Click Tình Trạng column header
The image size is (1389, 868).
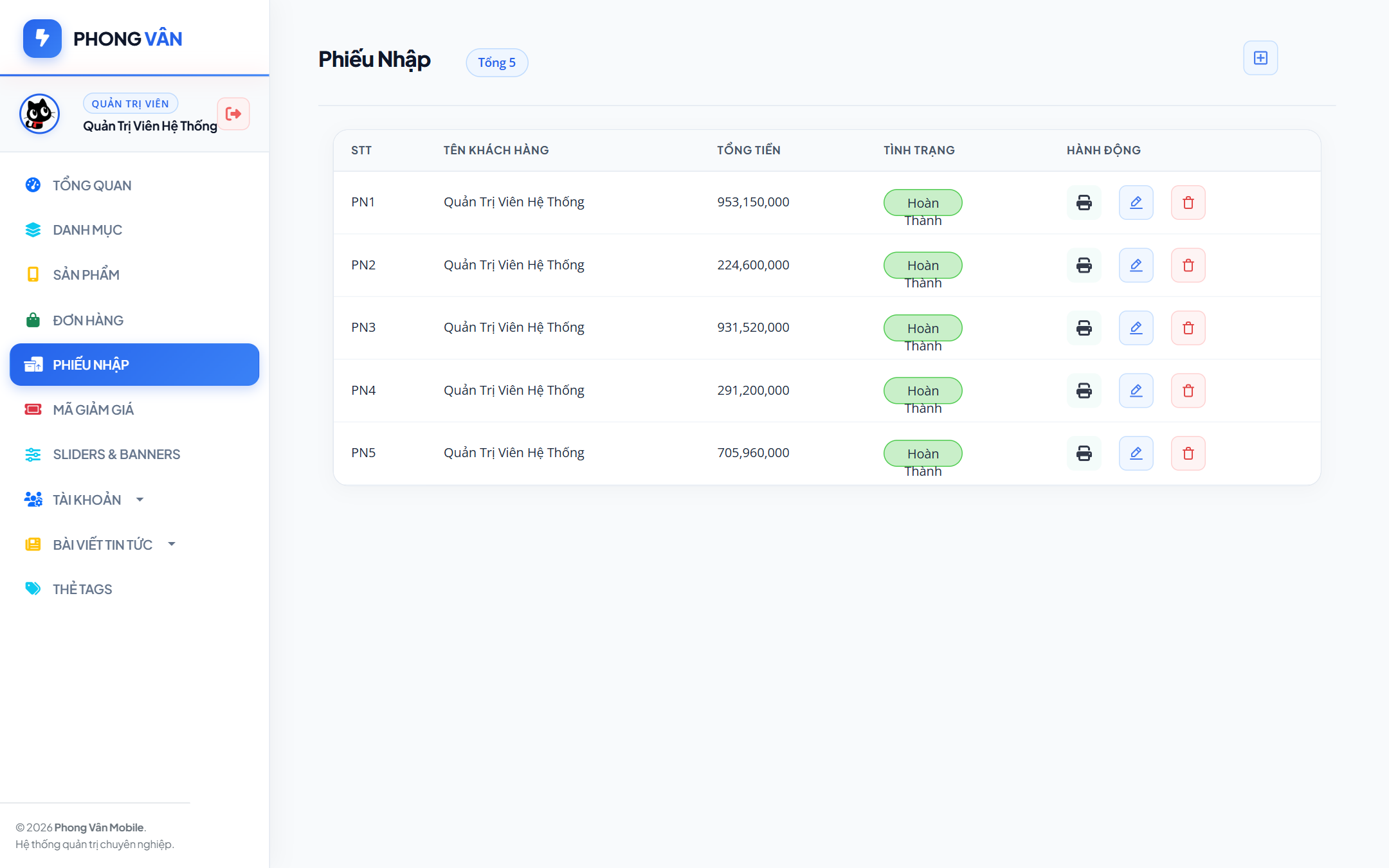(x=919, y=150)
